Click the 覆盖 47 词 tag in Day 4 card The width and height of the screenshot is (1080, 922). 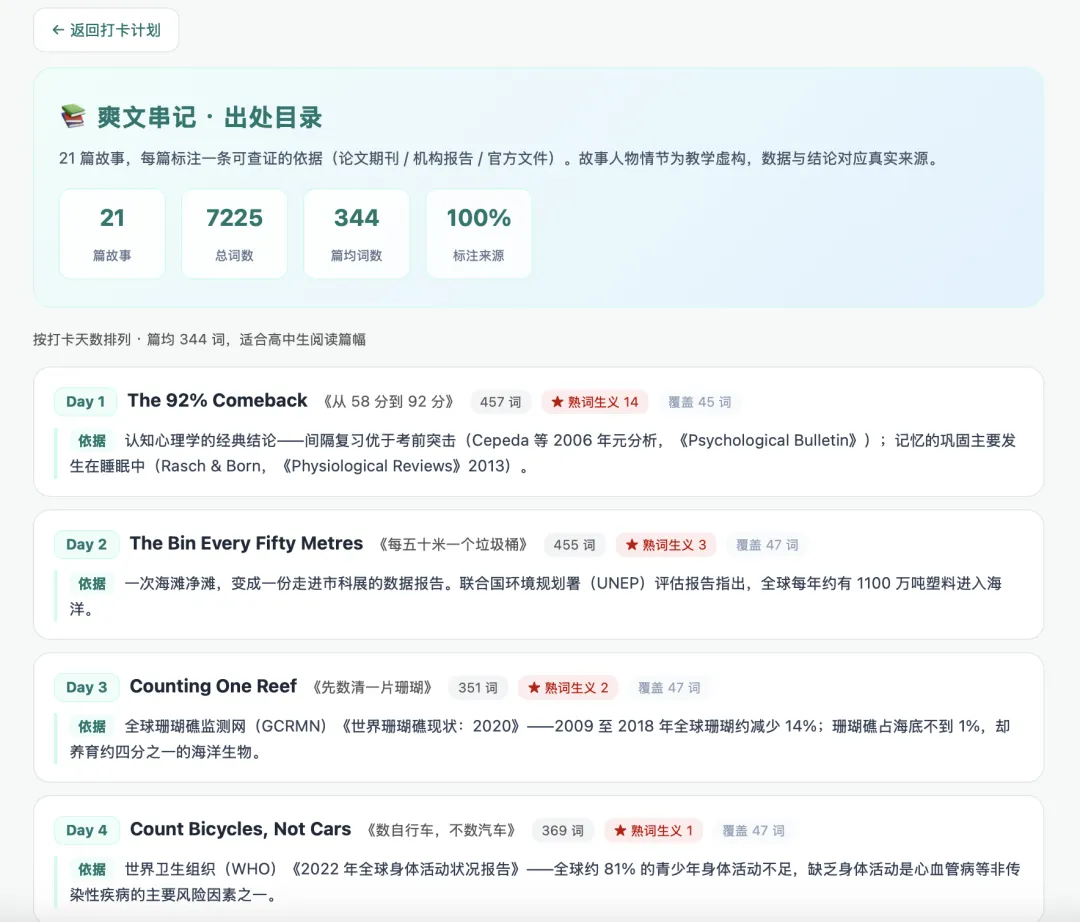click(754, 830)
